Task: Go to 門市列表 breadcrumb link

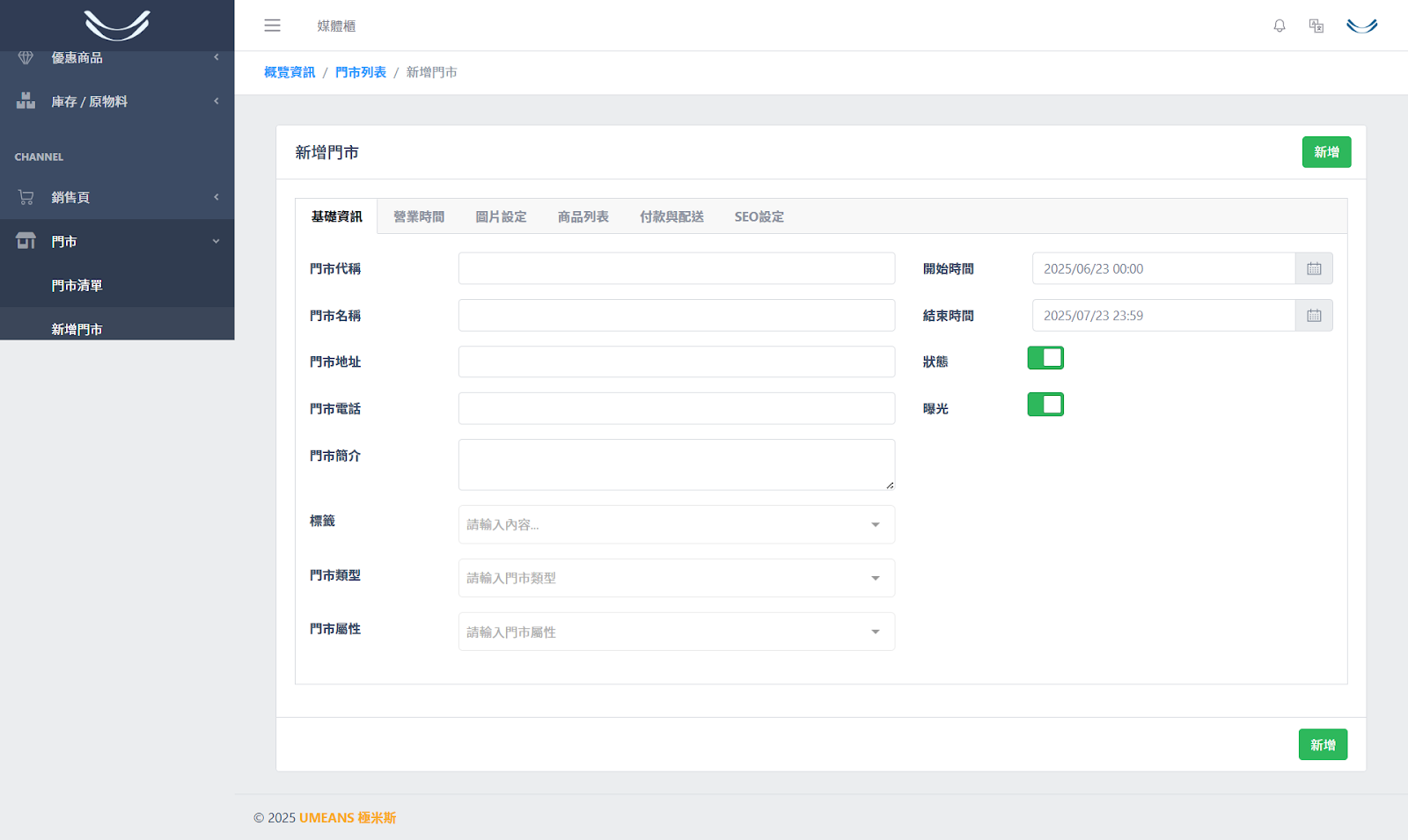Action: [x=361, y=72]
